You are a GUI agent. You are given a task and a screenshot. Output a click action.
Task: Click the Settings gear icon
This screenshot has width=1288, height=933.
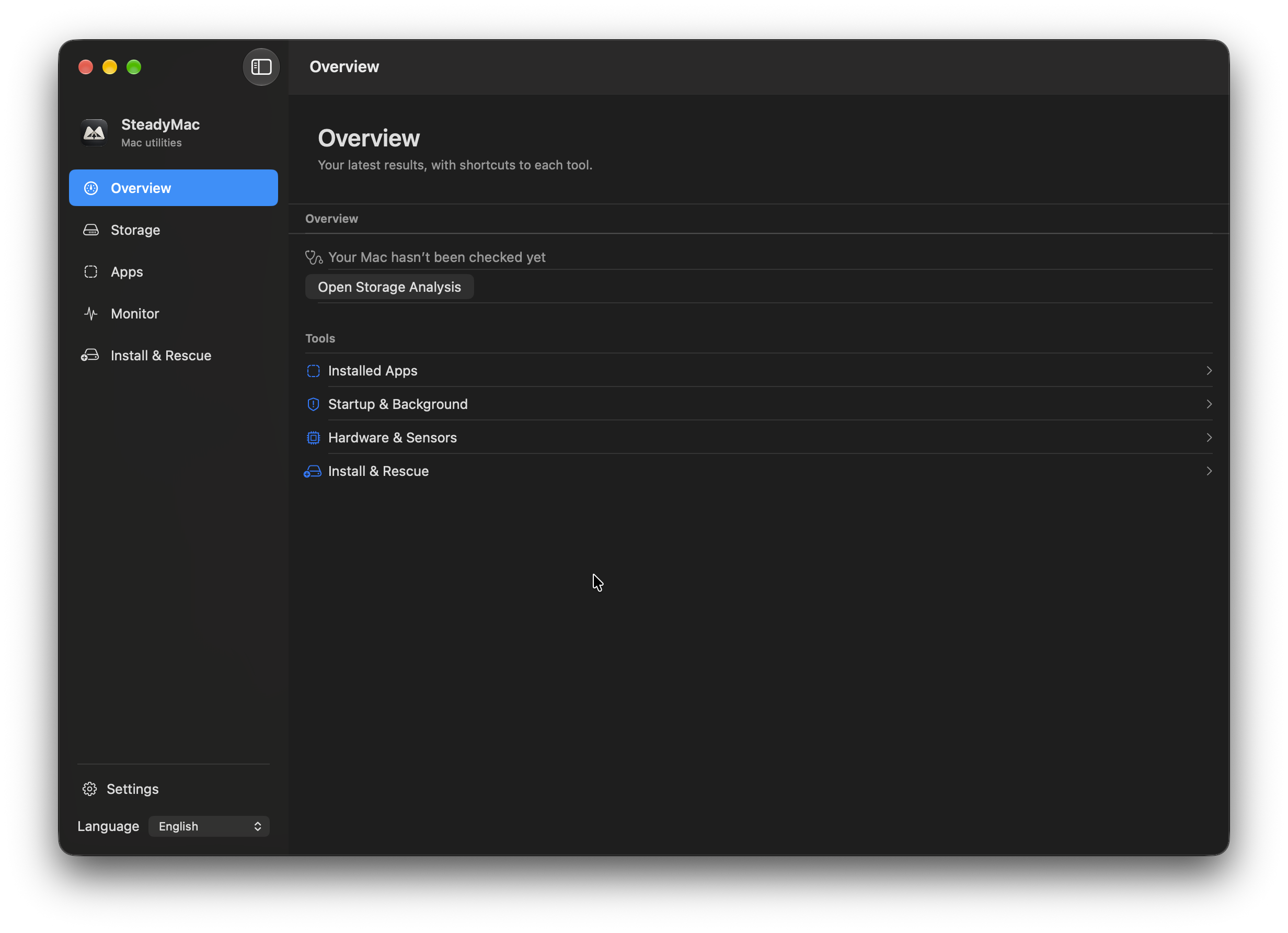click(90, 789)
